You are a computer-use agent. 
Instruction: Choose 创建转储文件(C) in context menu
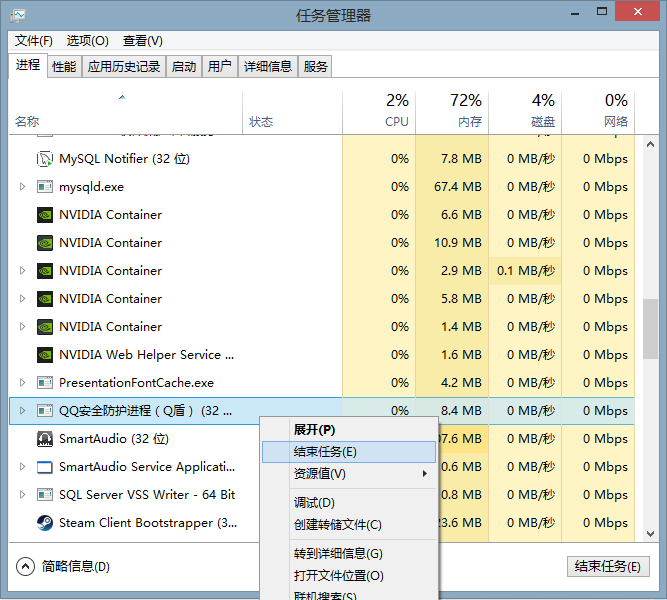click(x=349, y=525)
